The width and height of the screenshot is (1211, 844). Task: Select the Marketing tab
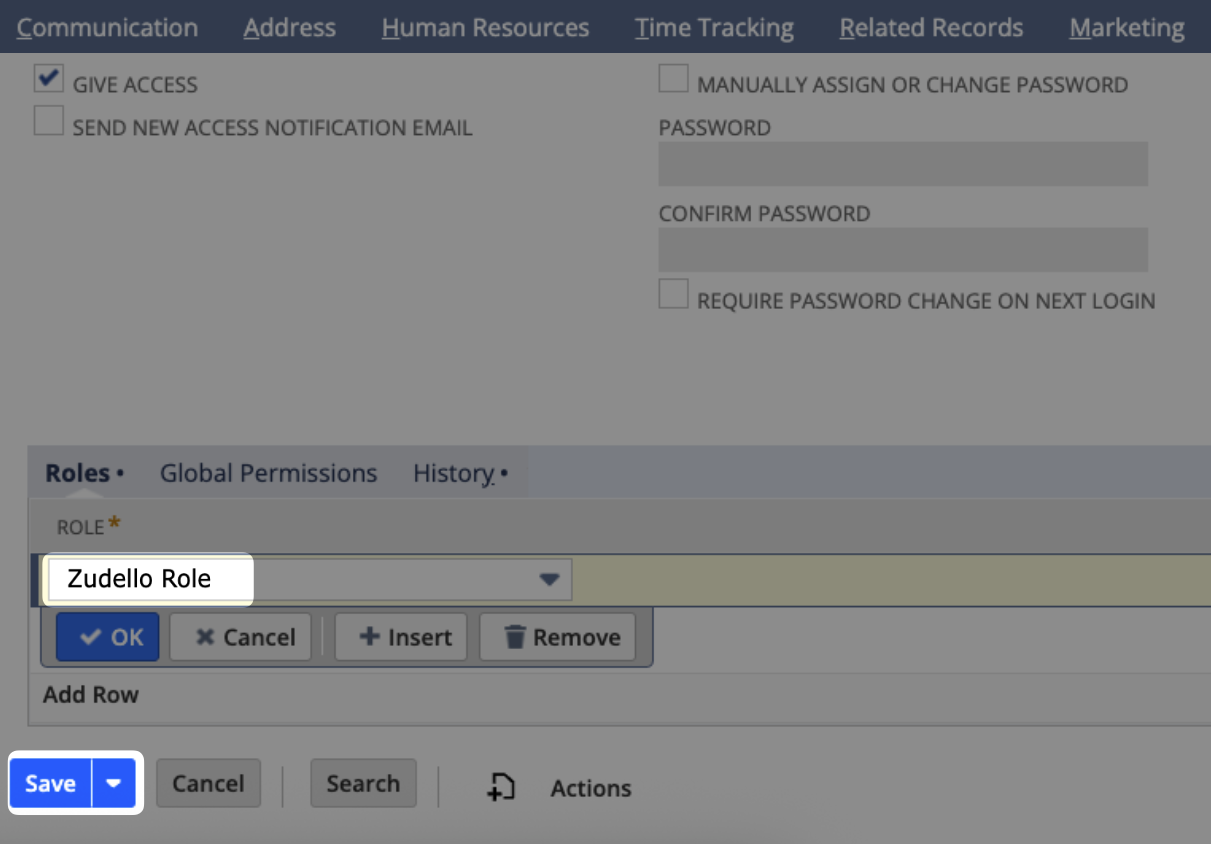(x=1127, y=28)
